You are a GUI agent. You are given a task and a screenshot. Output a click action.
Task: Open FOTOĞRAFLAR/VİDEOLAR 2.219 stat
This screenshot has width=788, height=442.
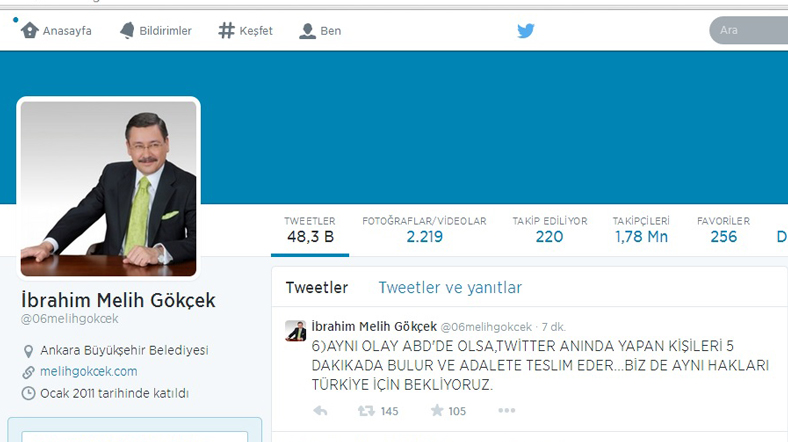425,230
